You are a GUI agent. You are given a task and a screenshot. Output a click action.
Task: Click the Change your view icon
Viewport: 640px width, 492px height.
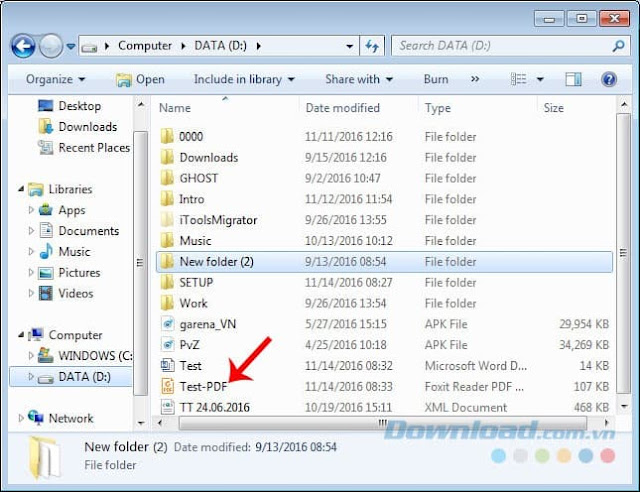pos(518,79)
